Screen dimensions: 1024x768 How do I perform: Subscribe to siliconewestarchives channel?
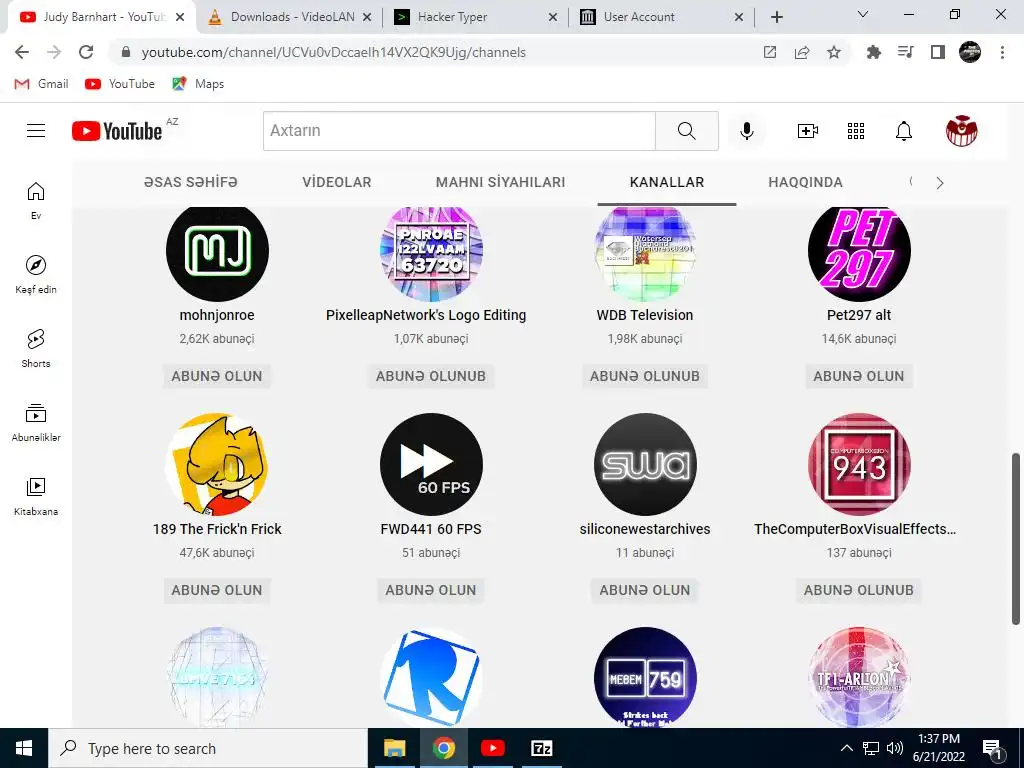coord(645,590)
